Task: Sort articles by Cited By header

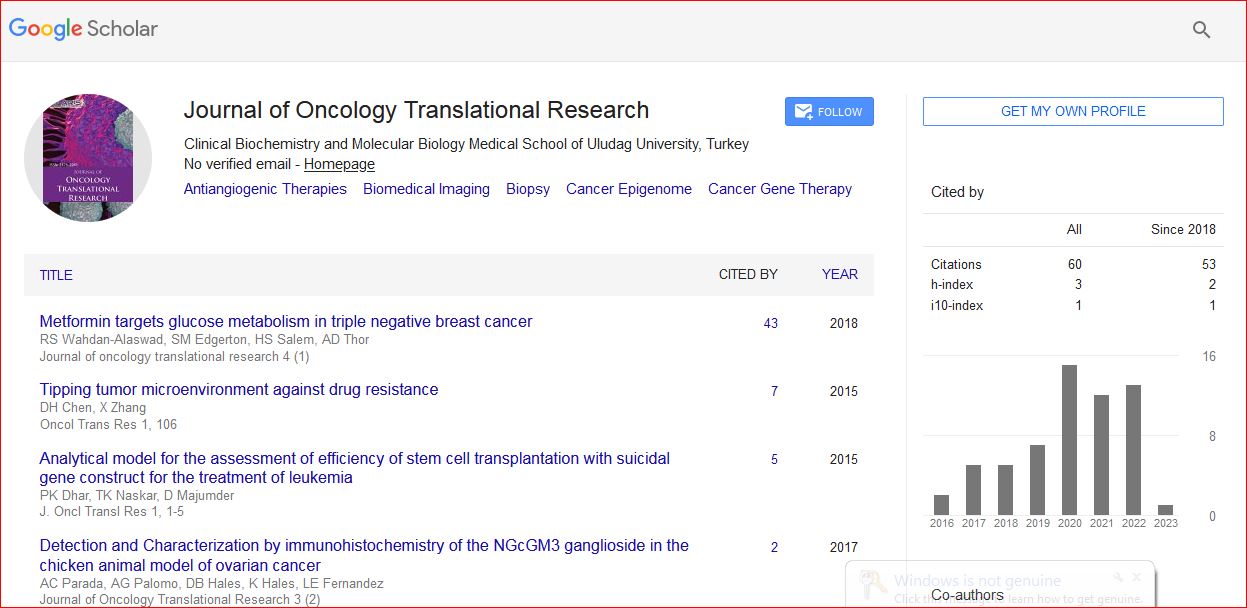Action: click(x=747, y=274)
